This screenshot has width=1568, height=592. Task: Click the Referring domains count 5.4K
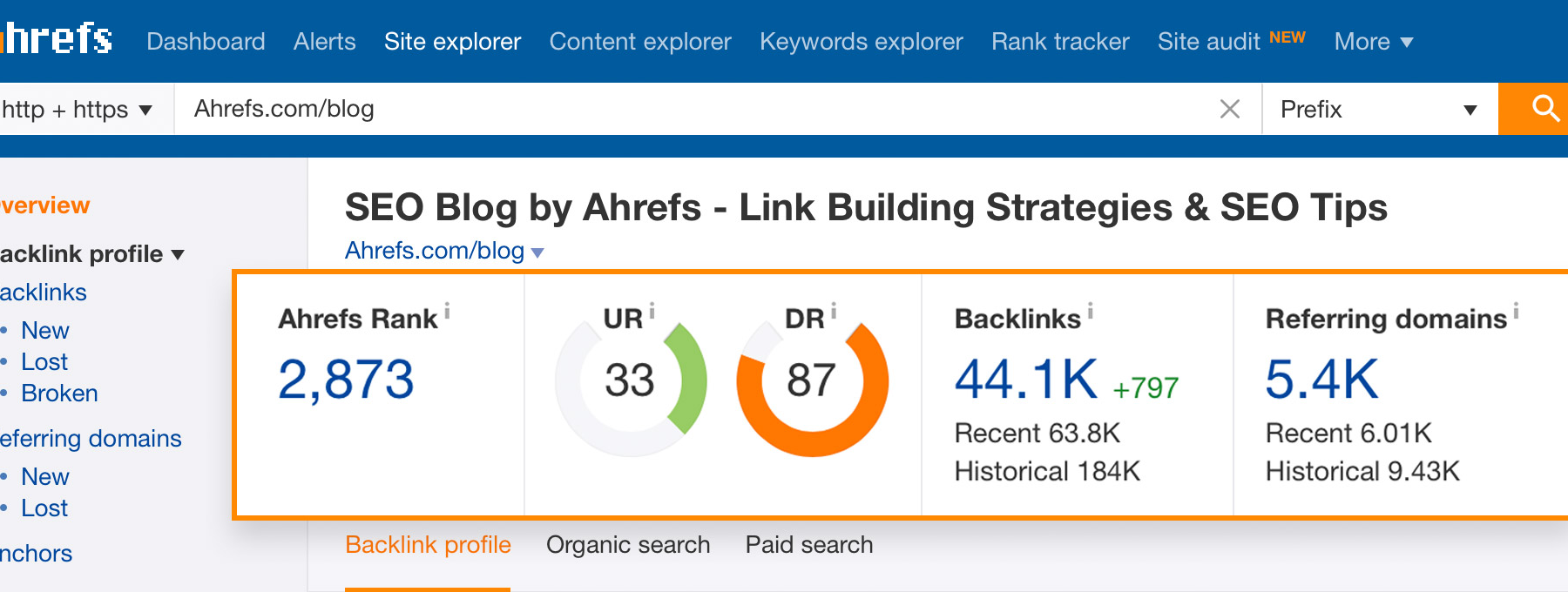[1322, 380]
